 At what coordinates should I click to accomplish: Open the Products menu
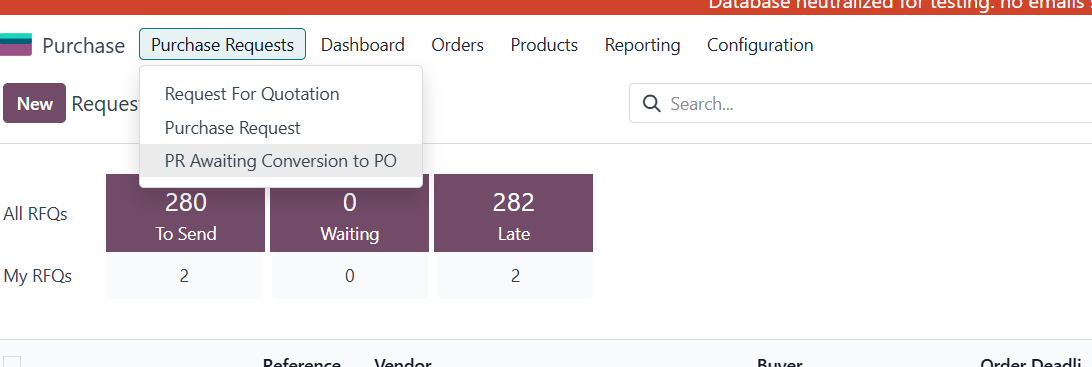pyautogui.click(x=544, y=45)
